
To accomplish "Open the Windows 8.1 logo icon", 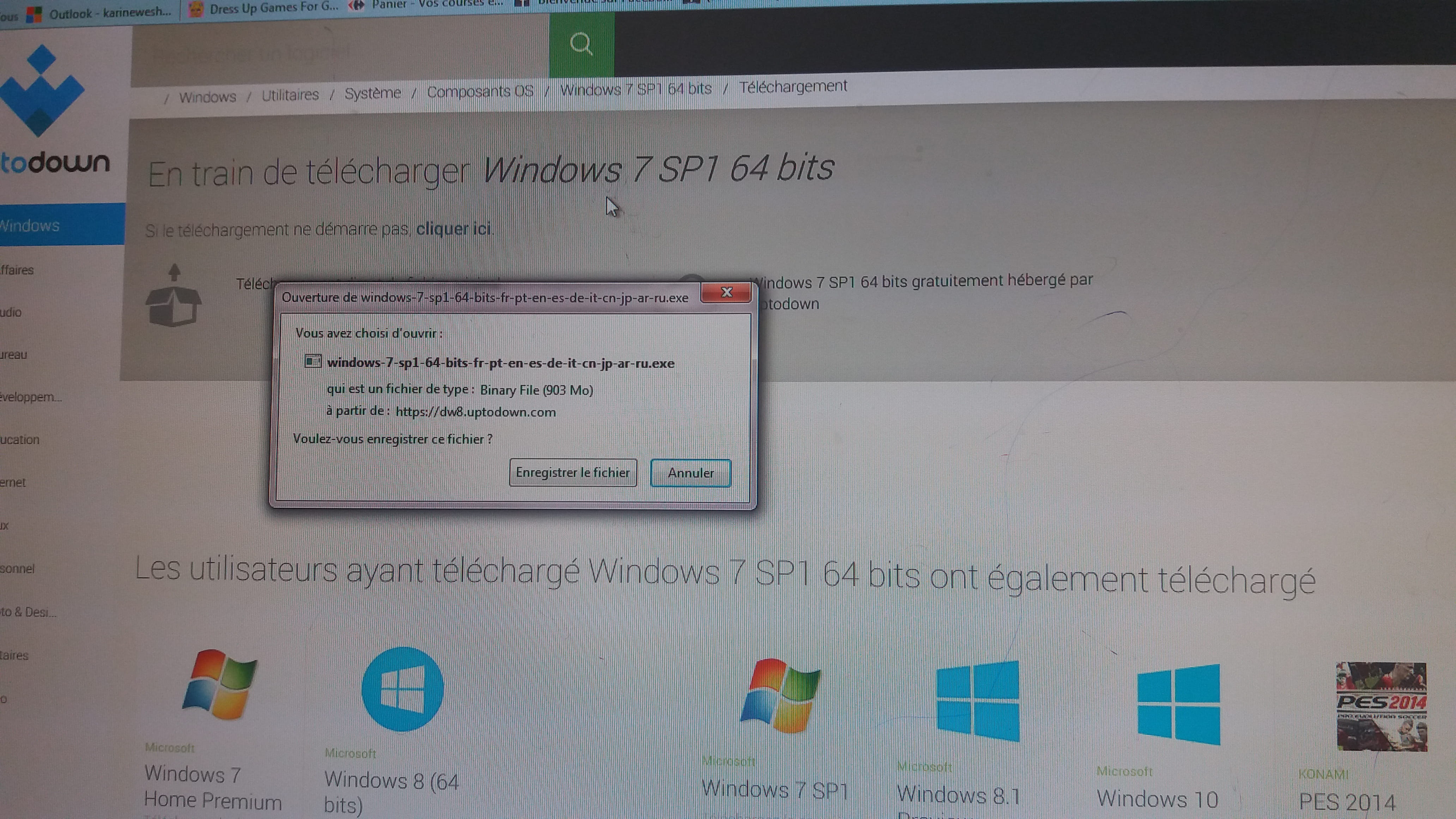I will tap(977, 701).
